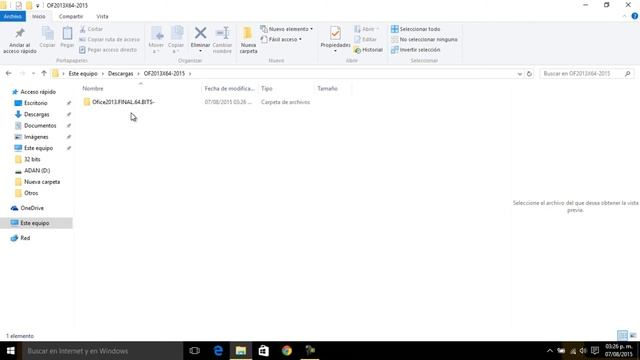This screenshot has height=360, width=640.
Task: Open Red network in the sidebar
Action: point(21,238)
